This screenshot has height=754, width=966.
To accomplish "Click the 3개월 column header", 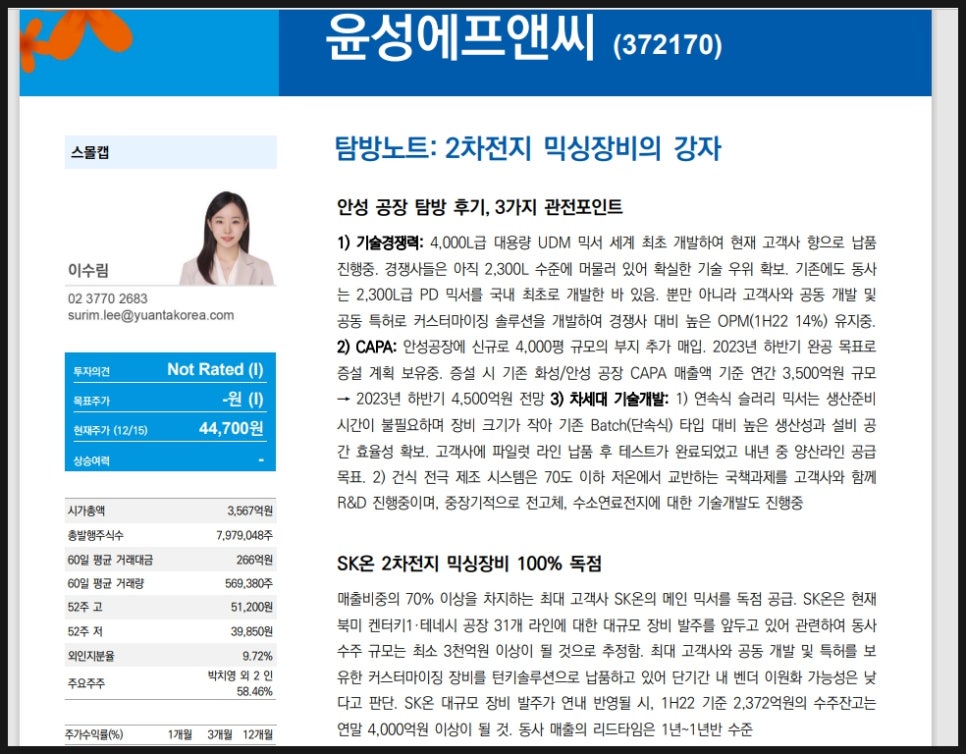I will point(220,734).
